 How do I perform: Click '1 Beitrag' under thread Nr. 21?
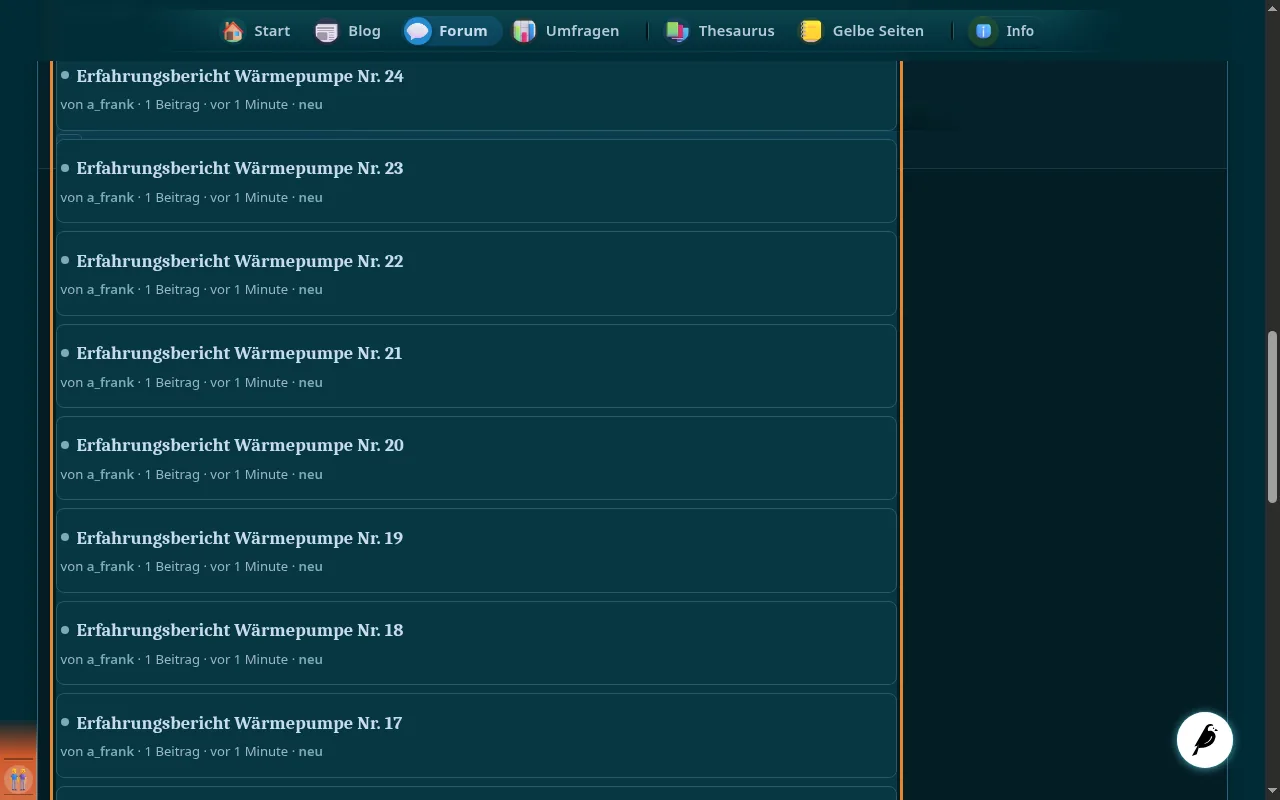pos(172,382)
